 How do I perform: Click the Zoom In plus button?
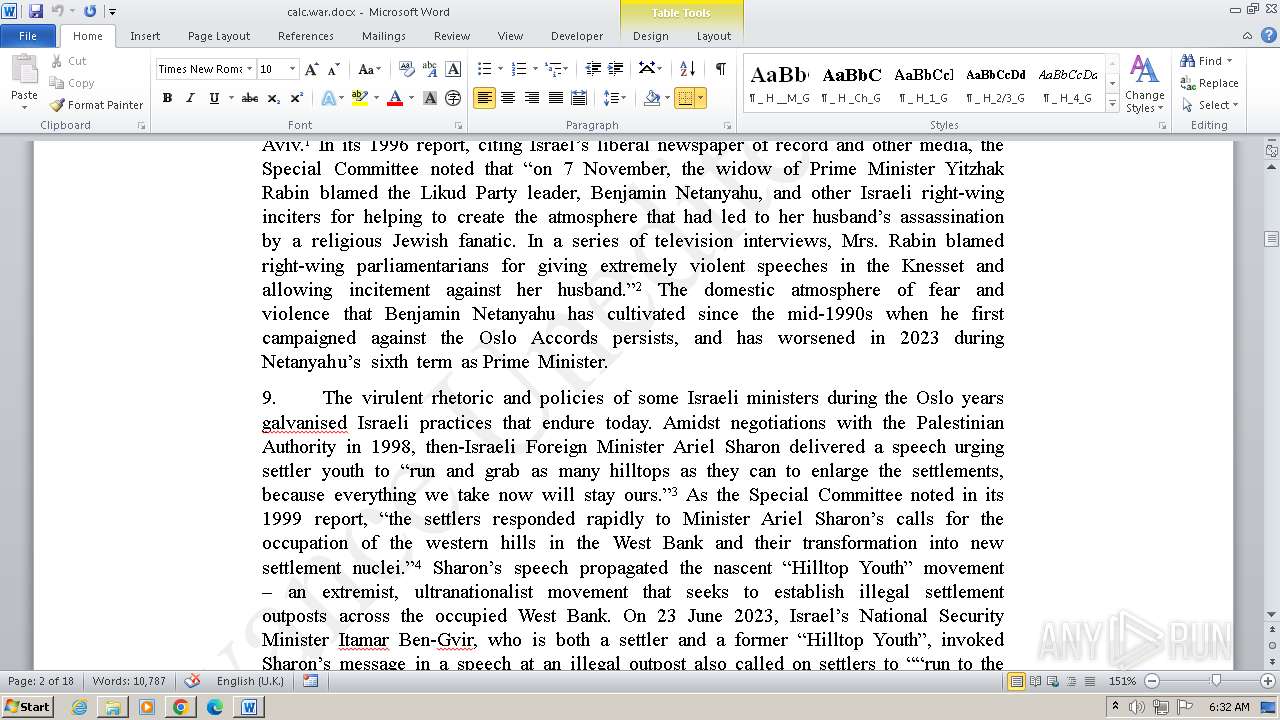point(1269,681)
